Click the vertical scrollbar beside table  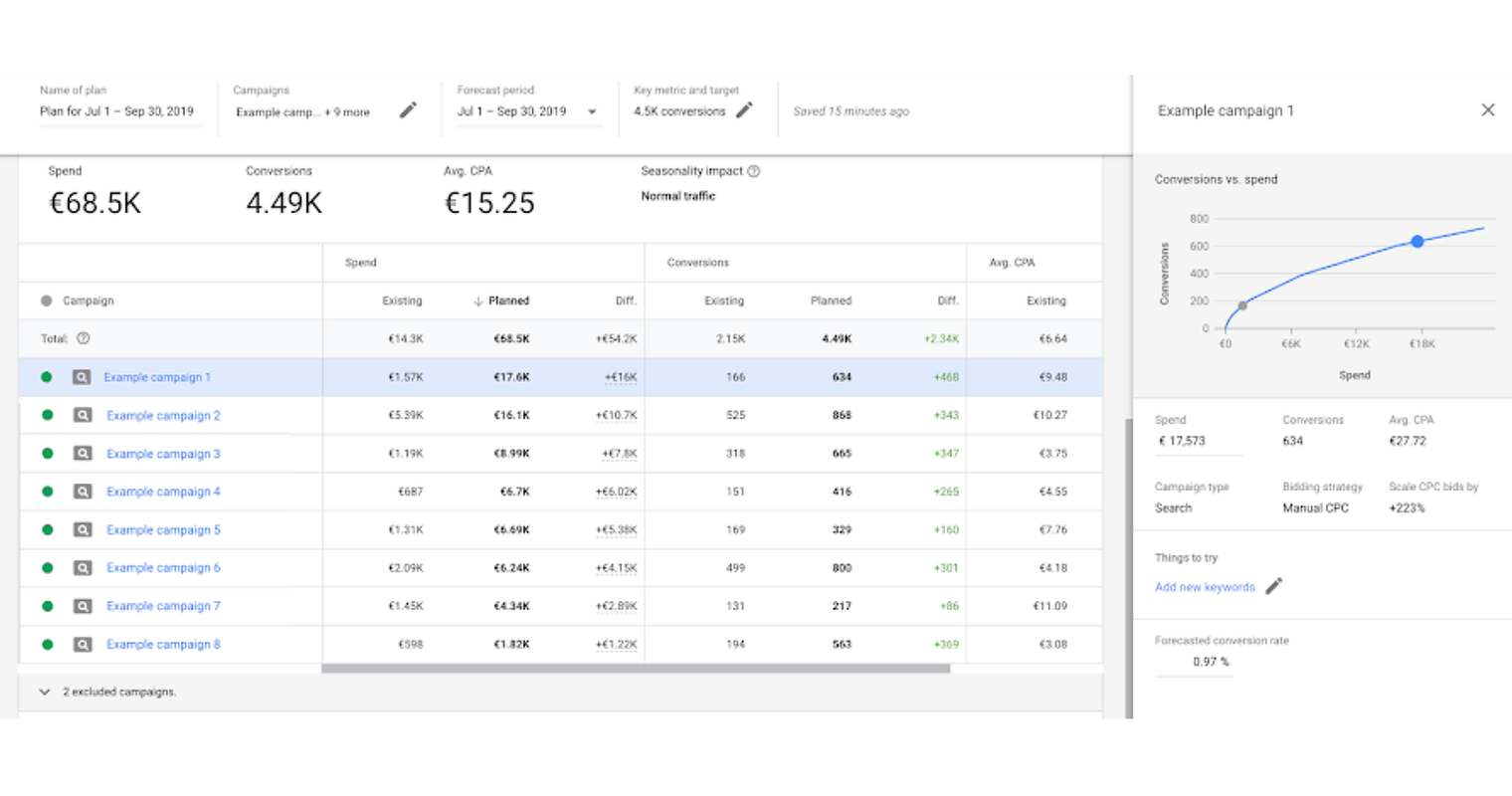1128,567
